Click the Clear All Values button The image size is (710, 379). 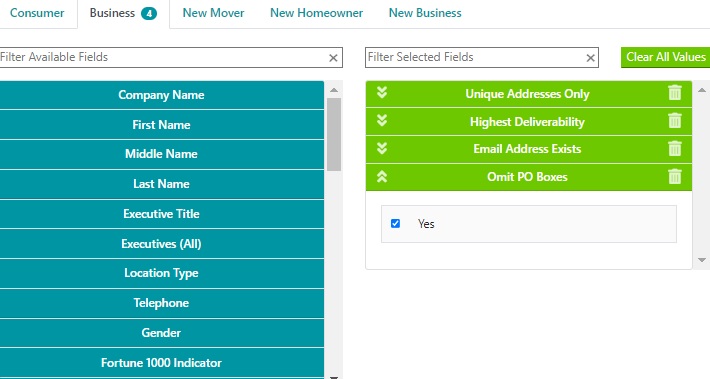(666, 58)
